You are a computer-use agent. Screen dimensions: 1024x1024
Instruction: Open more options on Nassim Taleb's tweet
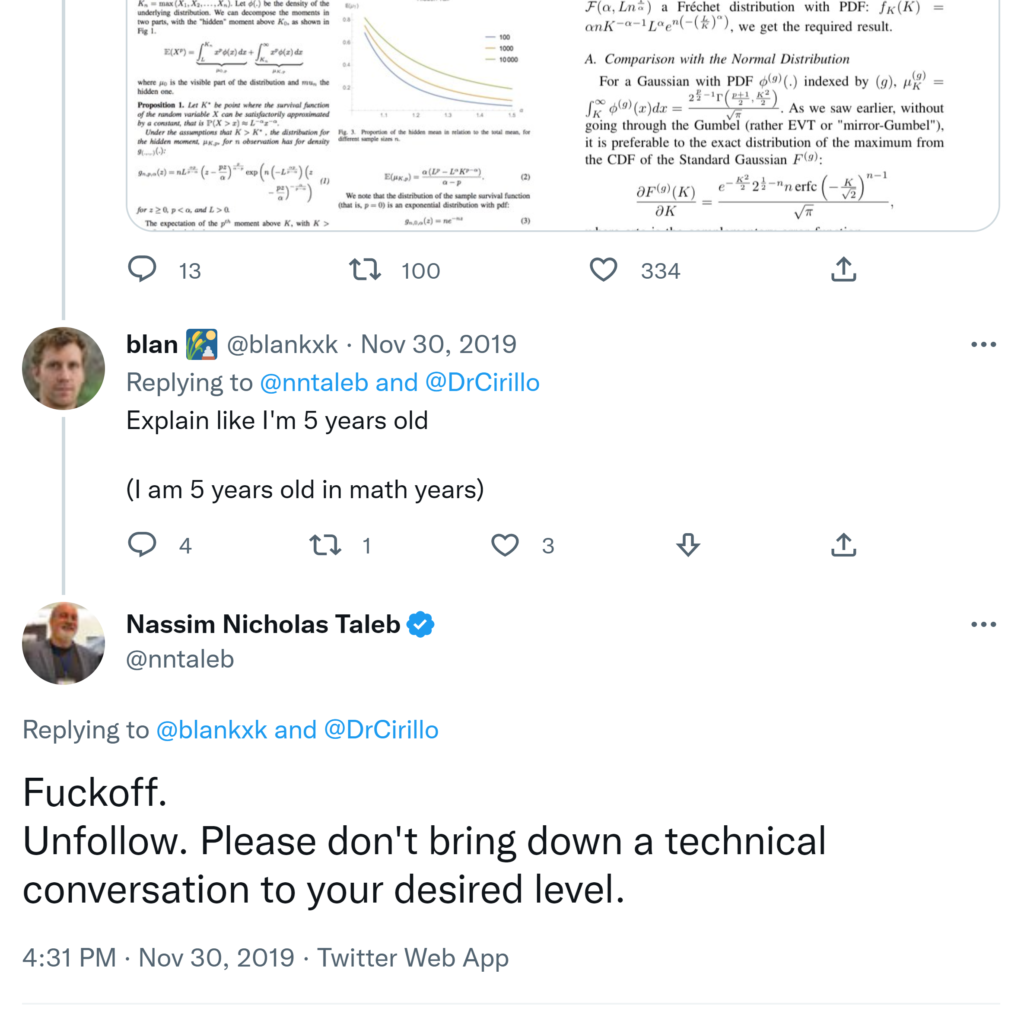(984, 625)
